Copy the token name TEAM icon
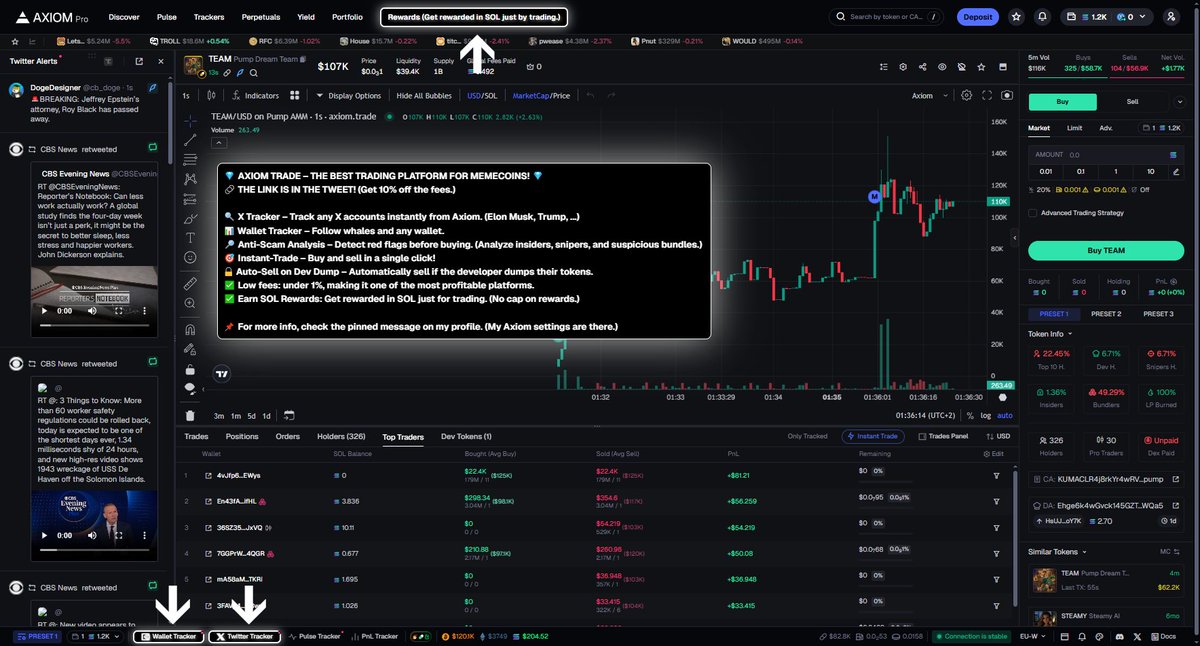 pyautogui.click(x=304, y=60)
